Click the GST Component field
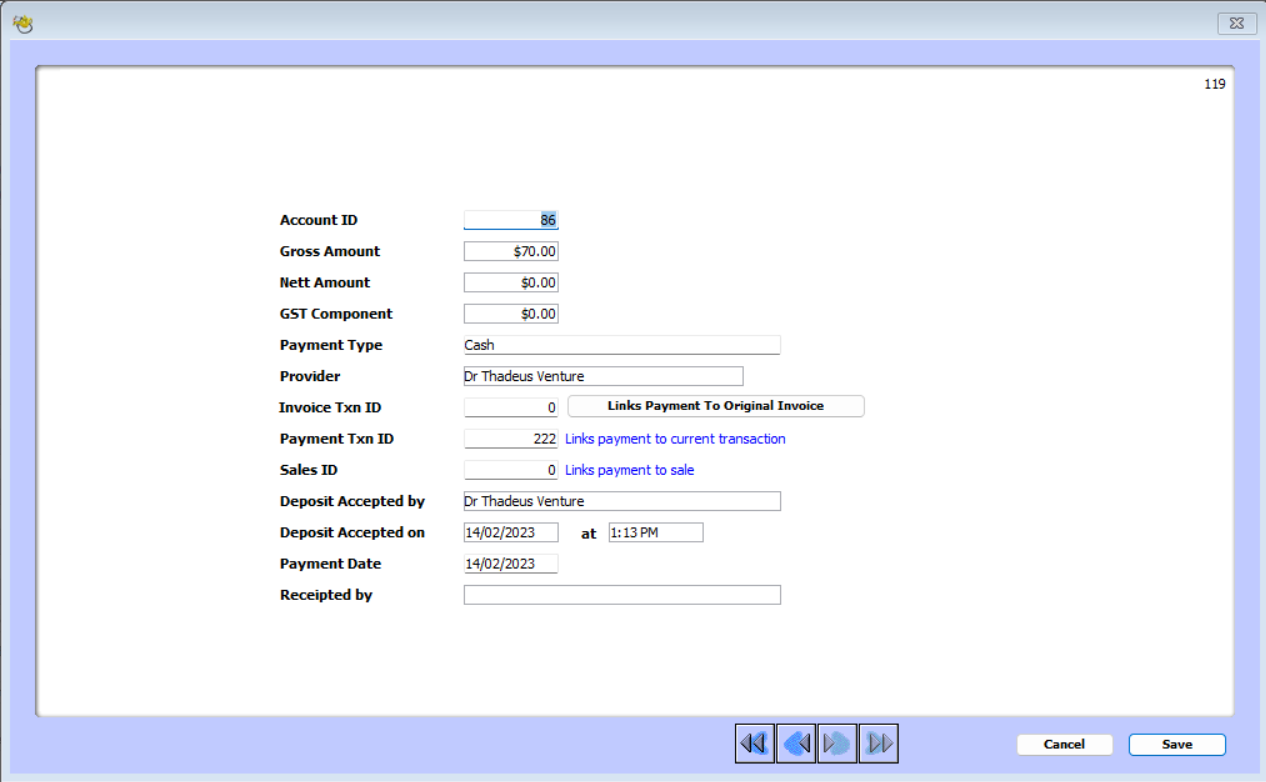The image size is (1266, 782). click(x=511, y=313)
